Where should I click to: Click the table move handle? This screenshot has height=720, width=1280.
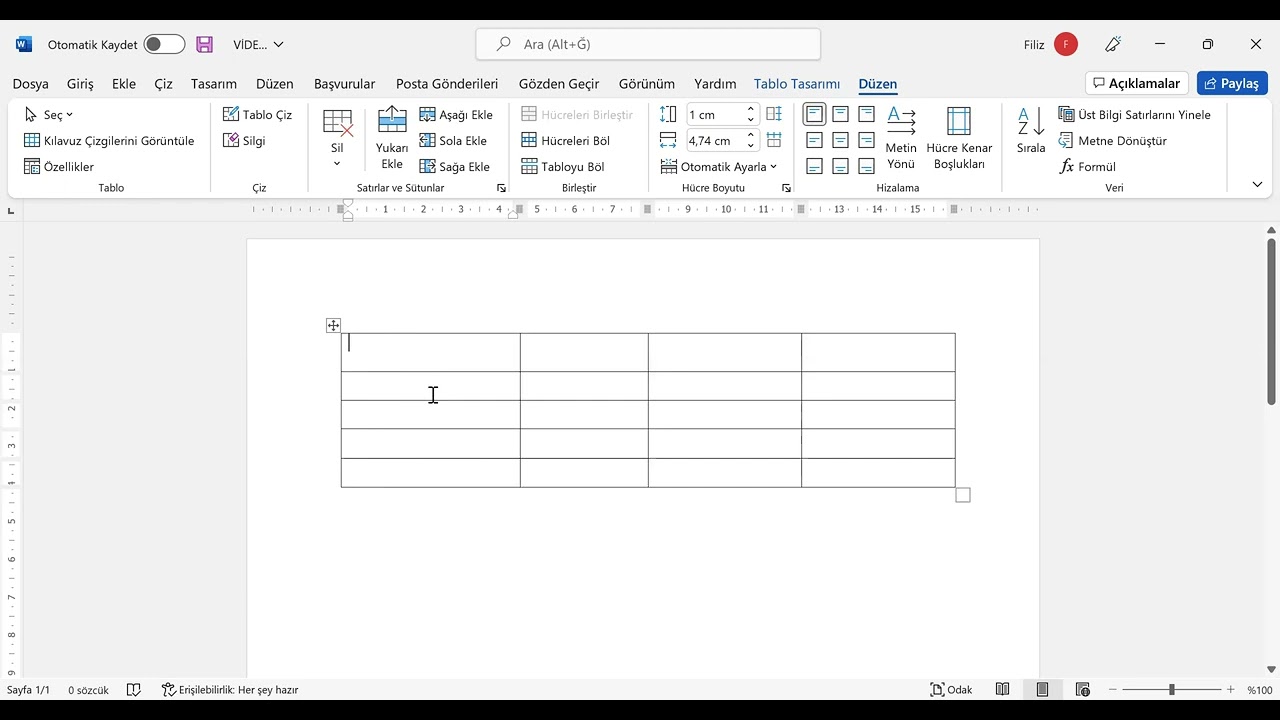333,325
